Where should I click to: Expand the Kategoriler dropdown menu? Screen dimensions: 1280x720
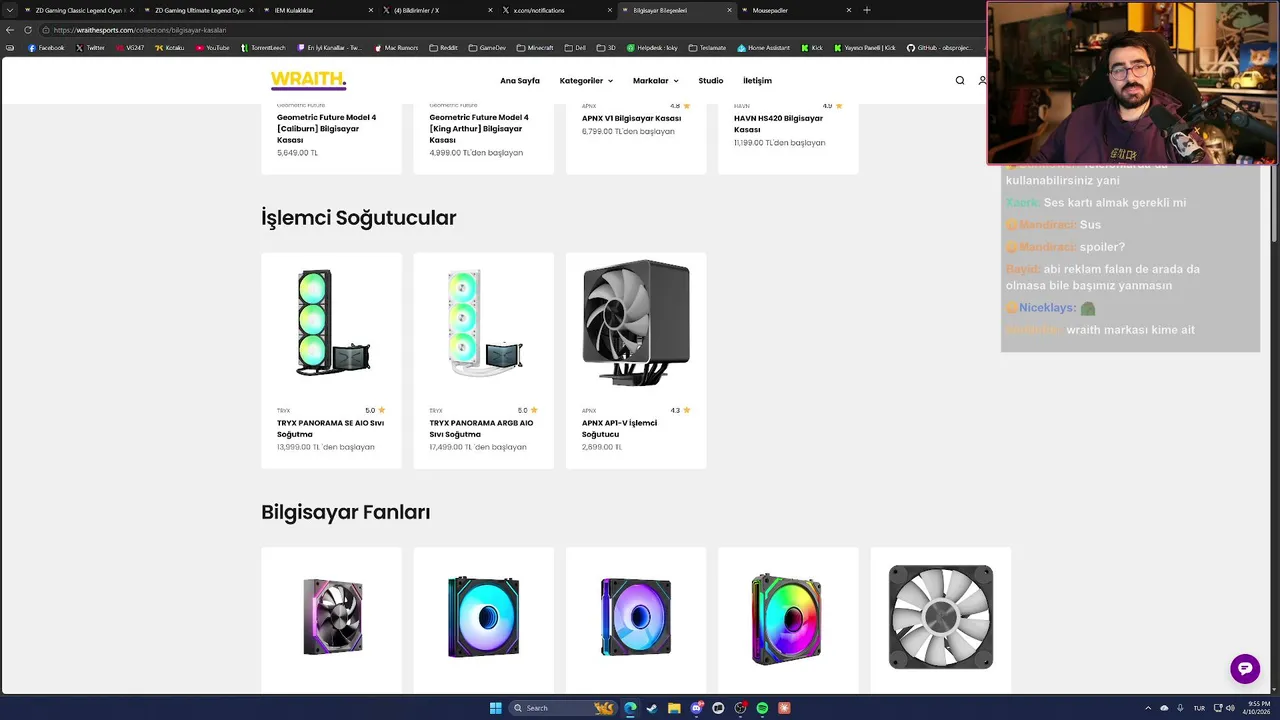pyautogui.click(x=586, y=80)
